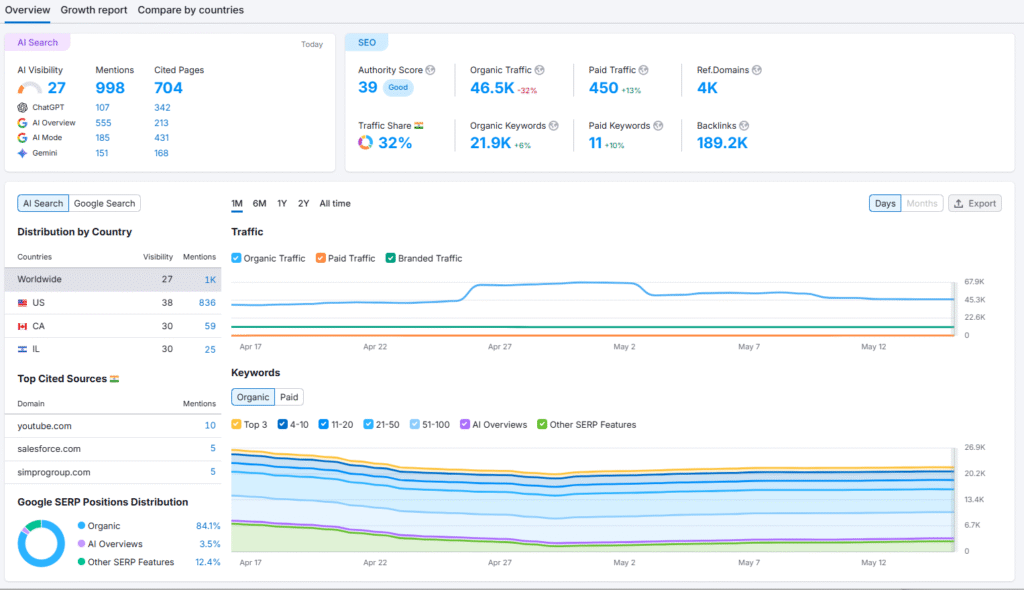The image size is (1024, 590).
Task: Click the 84.1% Organic percentage
Action: pos(208,525)
